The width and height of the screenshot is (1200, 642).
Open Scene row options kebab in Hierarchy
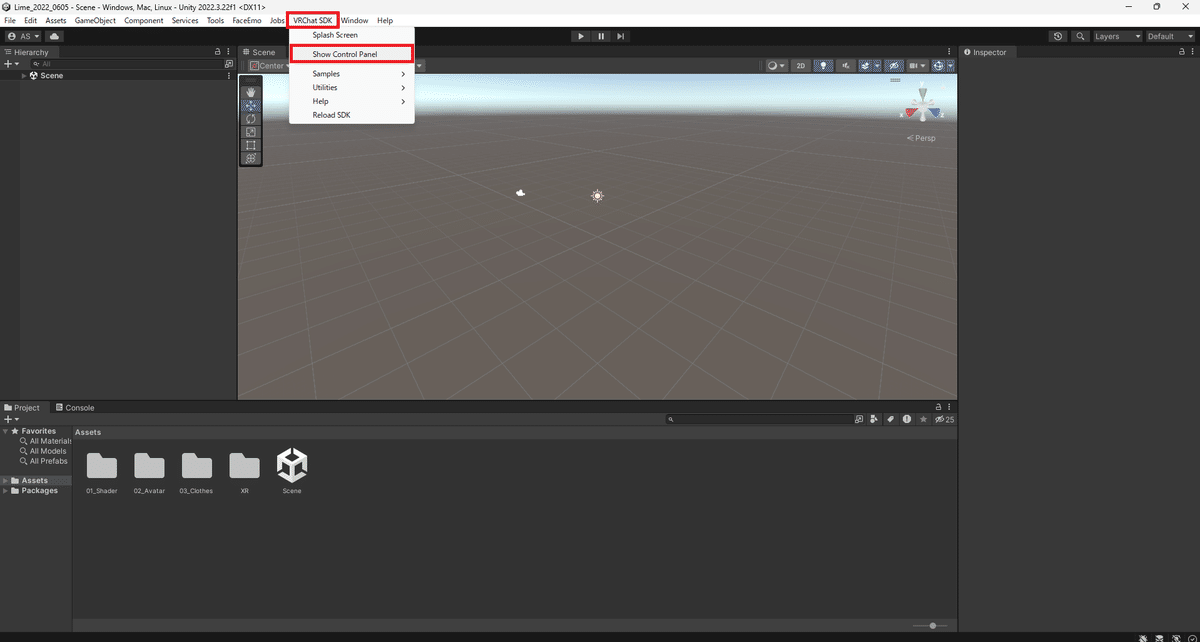tap(230, 76)
